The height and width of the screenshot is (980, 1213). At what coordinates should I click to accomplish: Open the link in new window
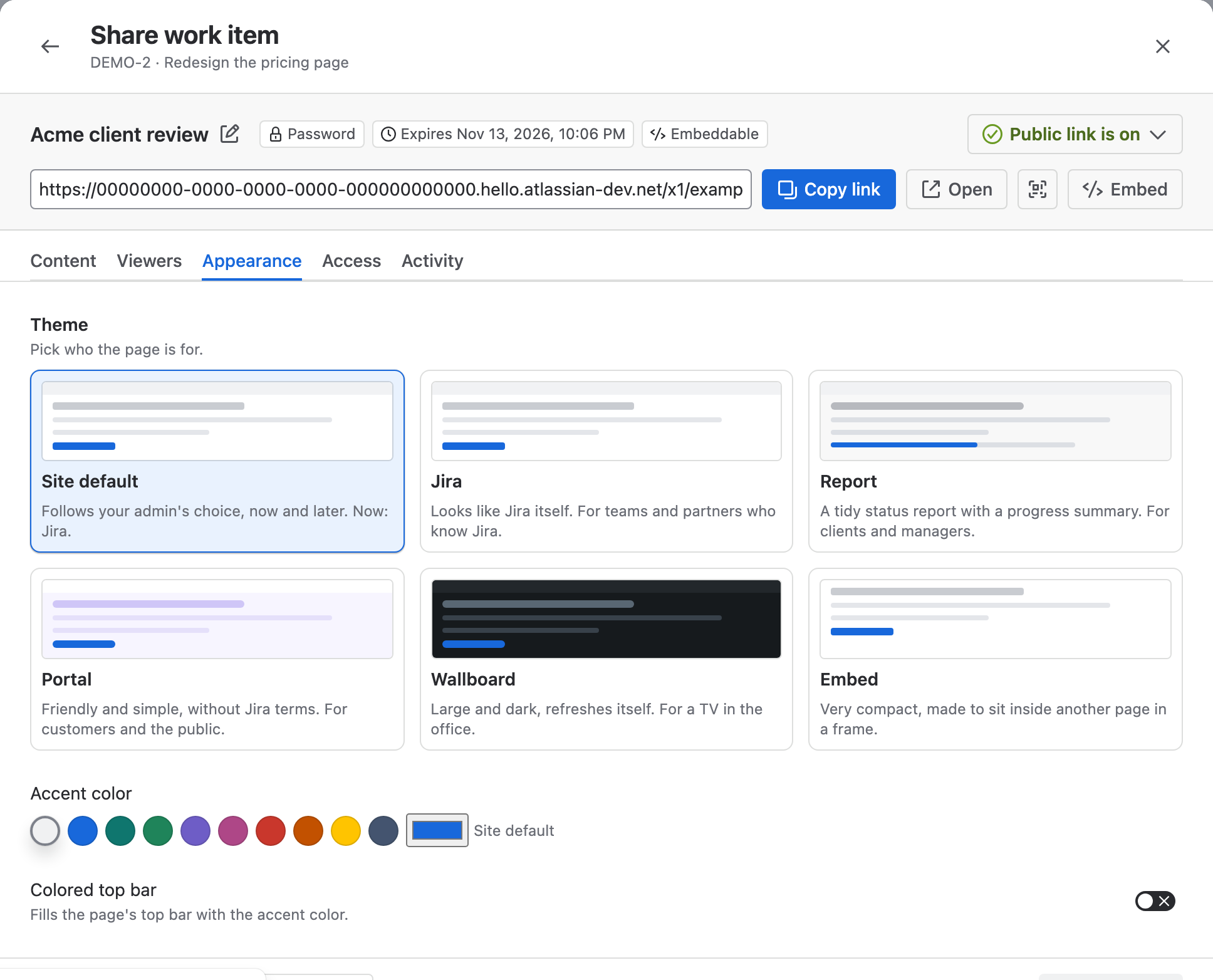tap(957, 189)
